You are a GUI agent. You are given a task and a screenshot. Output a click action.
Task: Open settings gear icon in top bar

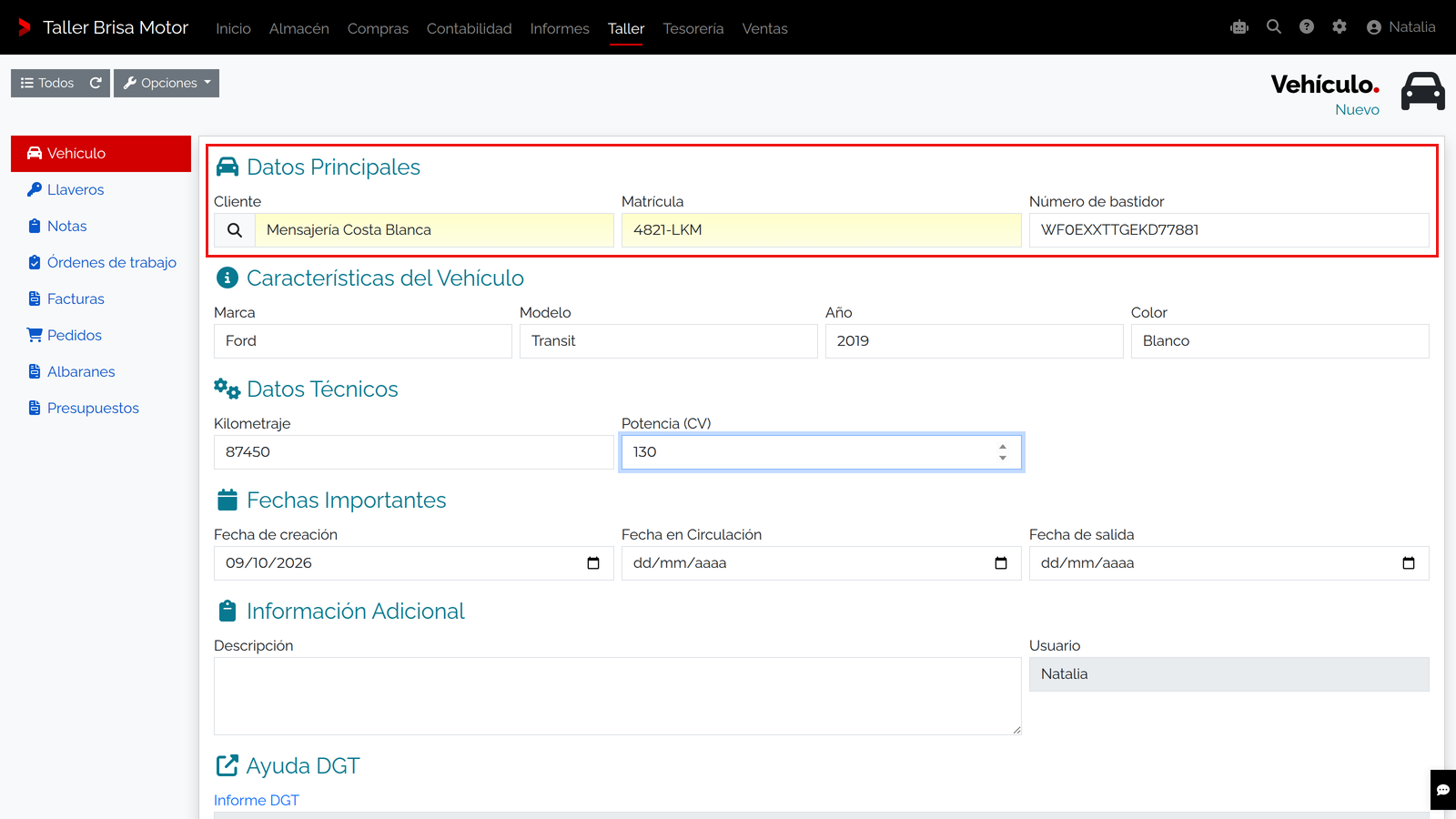point(1340,27)
